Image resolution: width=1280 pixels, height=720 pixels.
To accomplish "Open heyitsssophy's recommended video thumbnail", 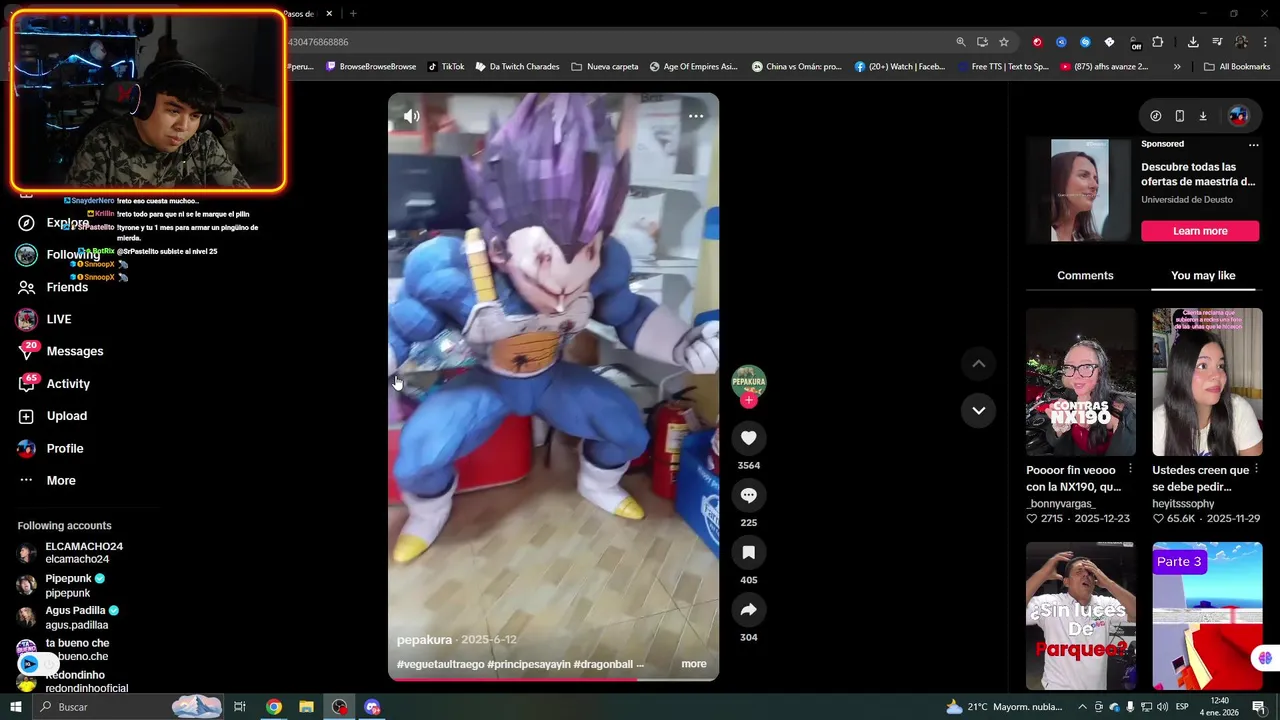I will (1207, 382).
